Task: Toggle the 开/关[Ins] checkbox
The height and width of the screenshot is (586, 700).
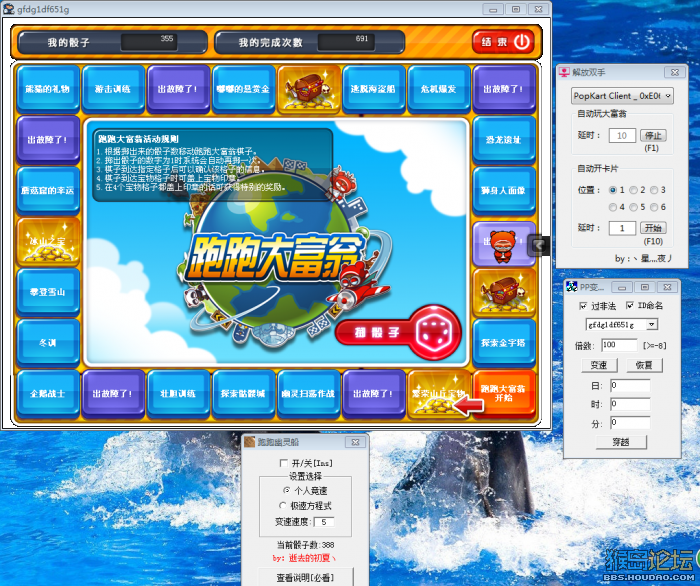Action: point(283,463)
